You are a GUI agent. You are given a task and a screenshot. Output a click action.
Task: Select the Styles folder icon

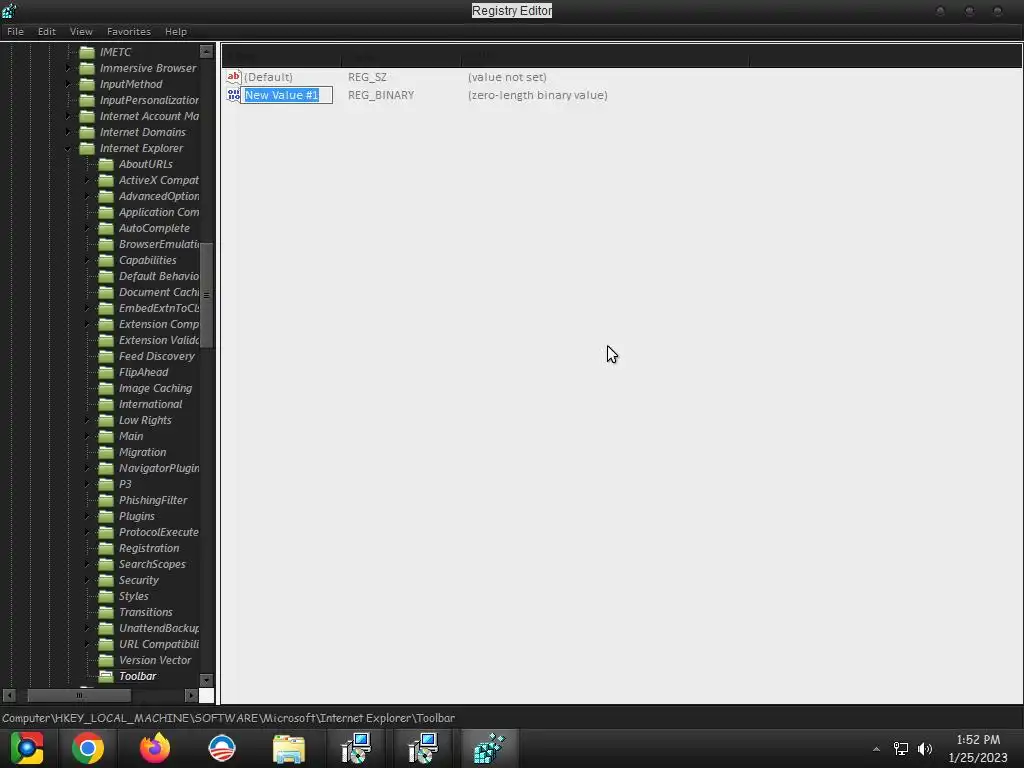click(x=106, y=596)
